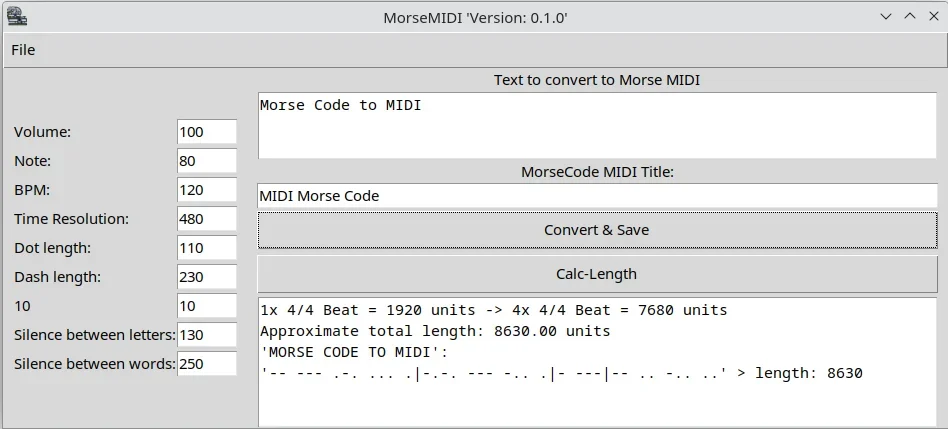Click the Volume input field

(206, 132)
